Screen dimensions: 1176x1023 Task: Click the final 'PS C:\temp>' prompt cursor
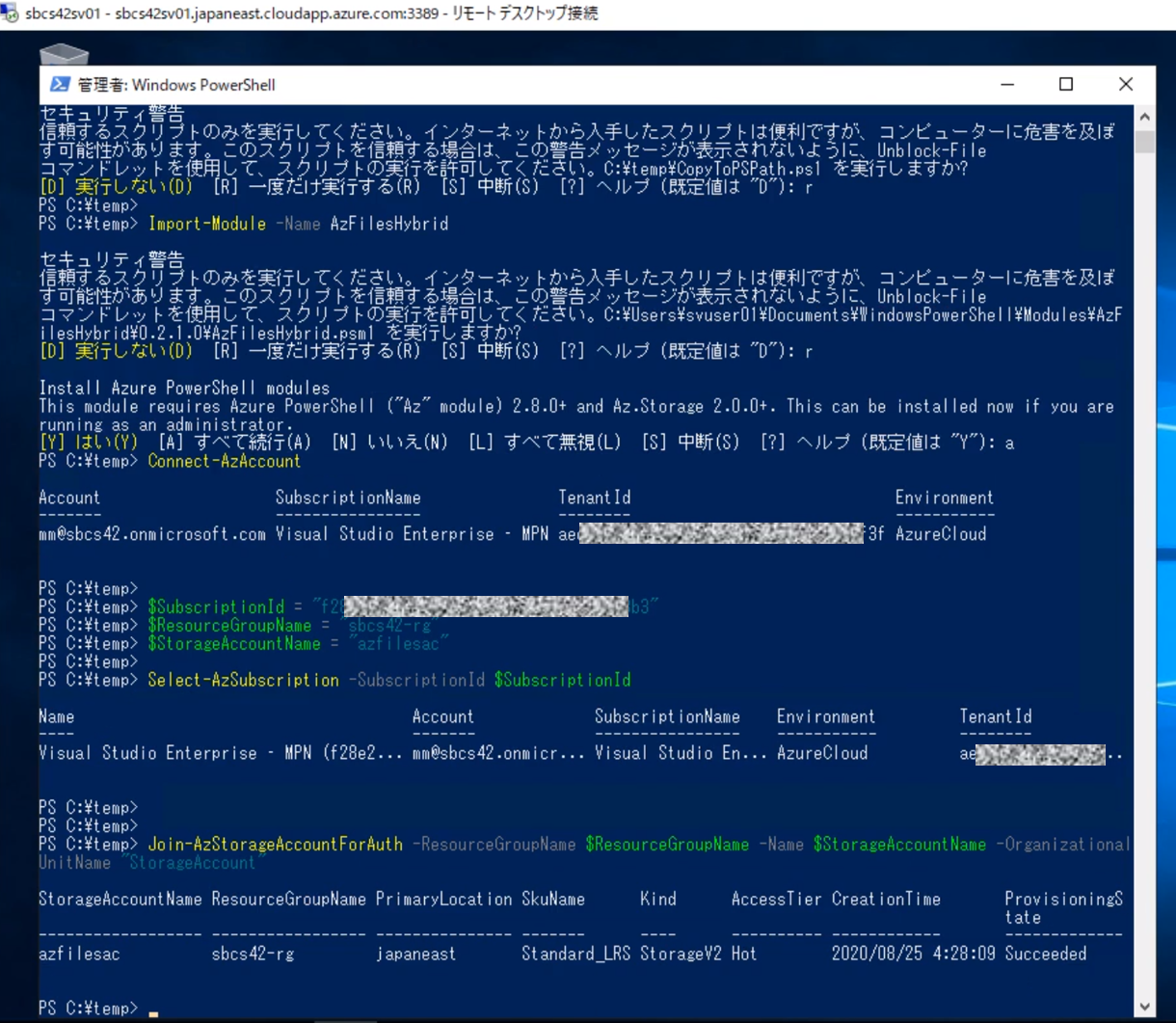click(153, 1012)
